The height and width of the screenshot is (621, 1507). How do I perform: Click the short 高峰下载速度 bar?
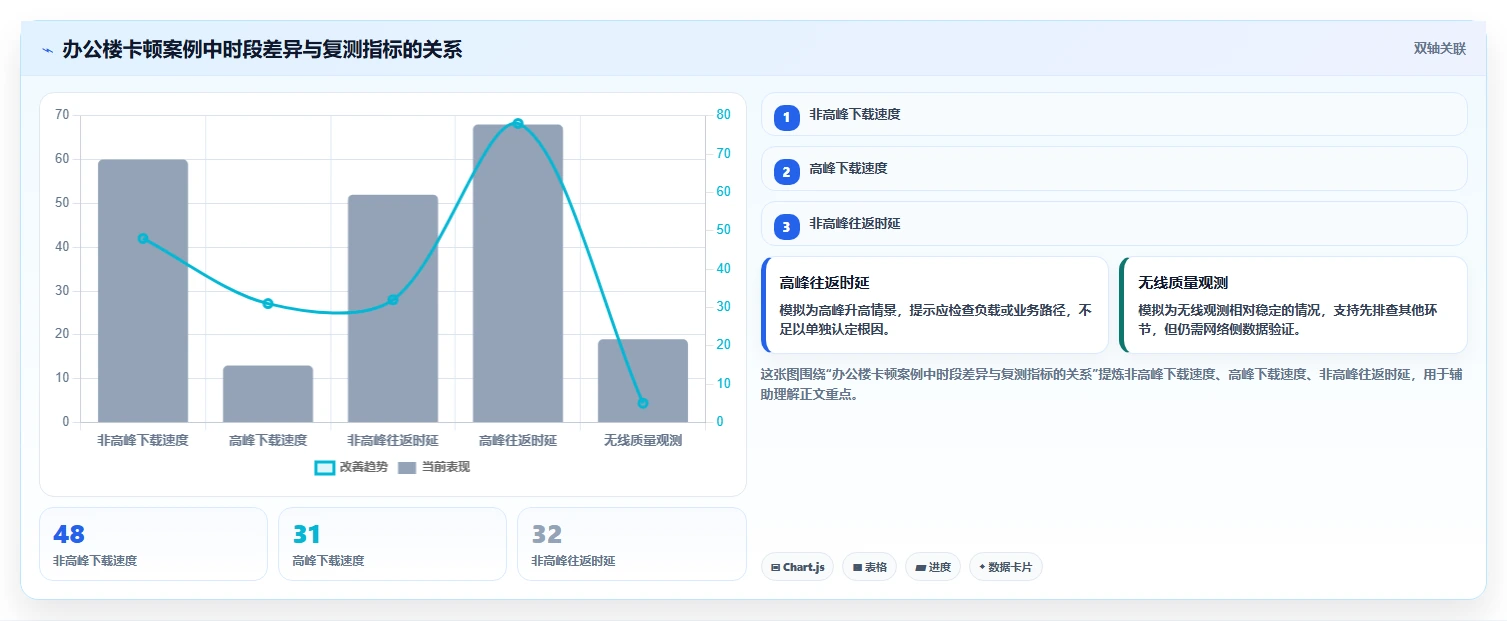pyautogui.click(x=268, y=394)
